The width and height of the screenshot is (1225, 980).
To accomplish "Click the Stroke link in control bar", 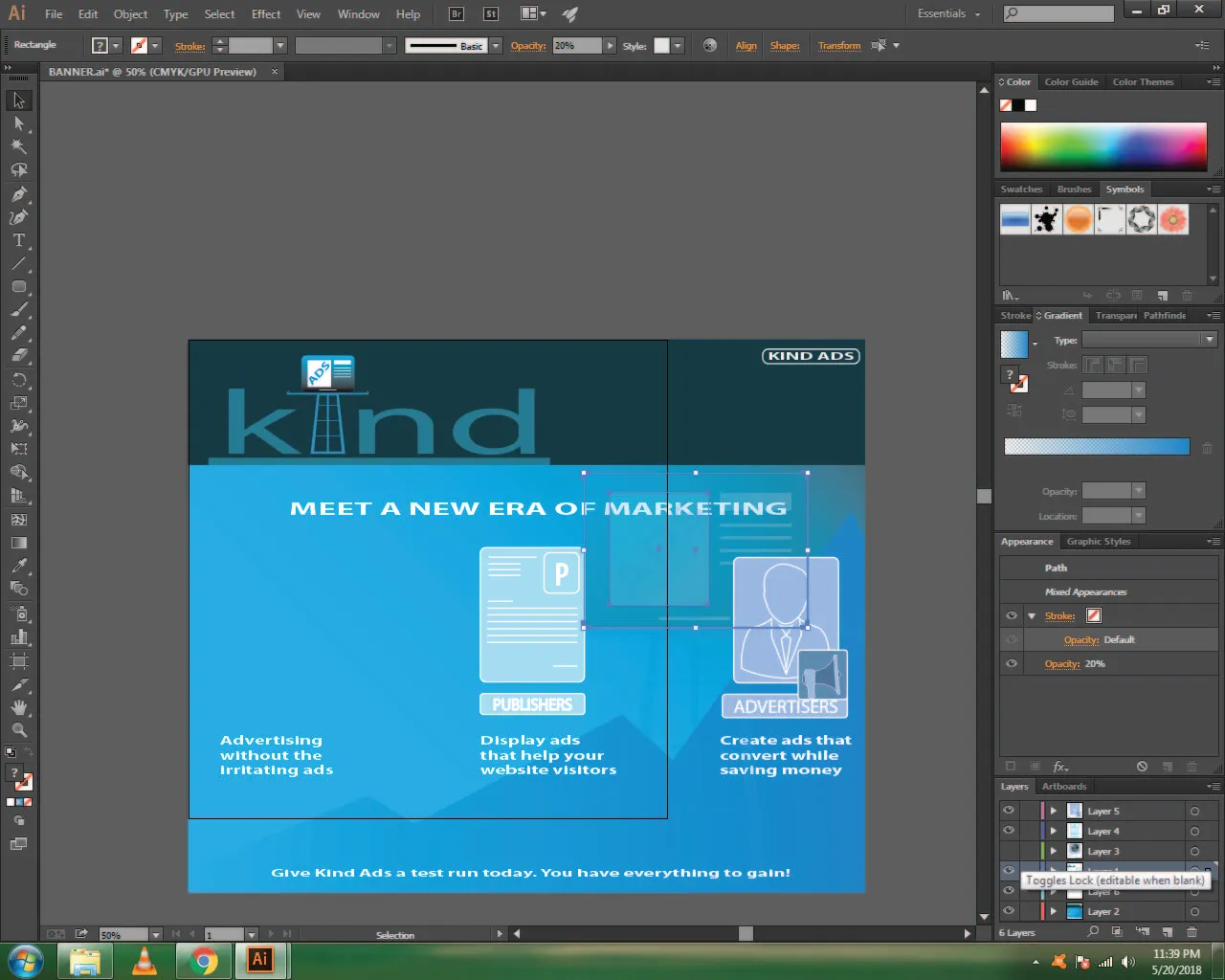I will [189, 46].
